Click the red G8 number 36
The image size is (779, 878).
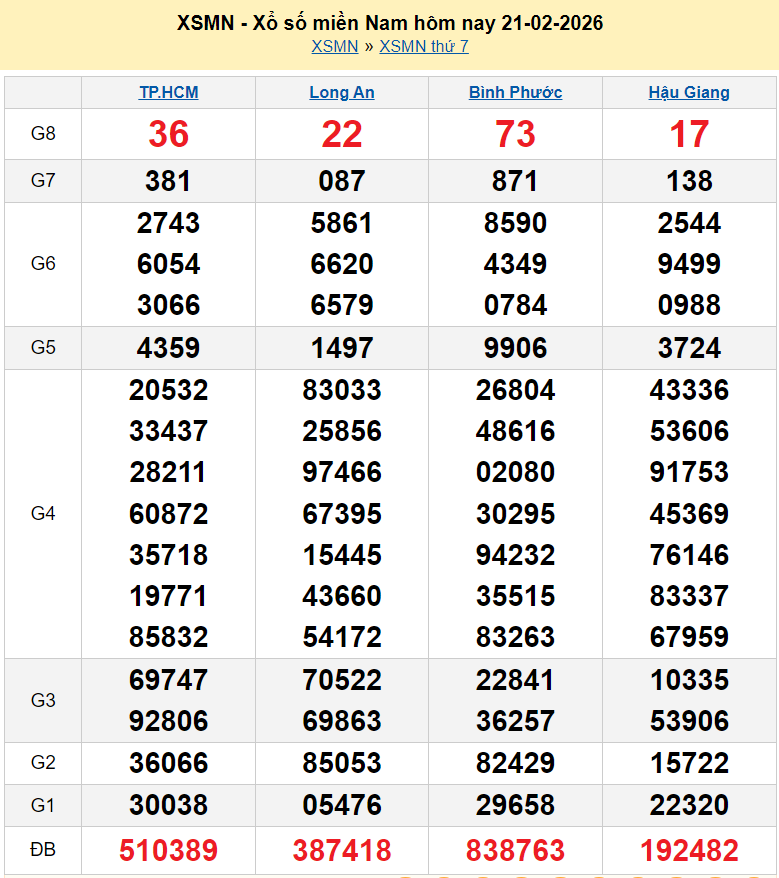168,134
